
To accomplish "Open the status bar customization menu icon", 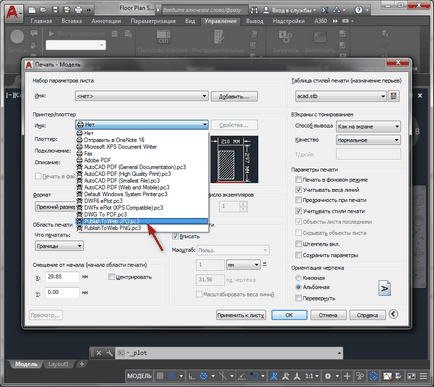I will (423, 376).
